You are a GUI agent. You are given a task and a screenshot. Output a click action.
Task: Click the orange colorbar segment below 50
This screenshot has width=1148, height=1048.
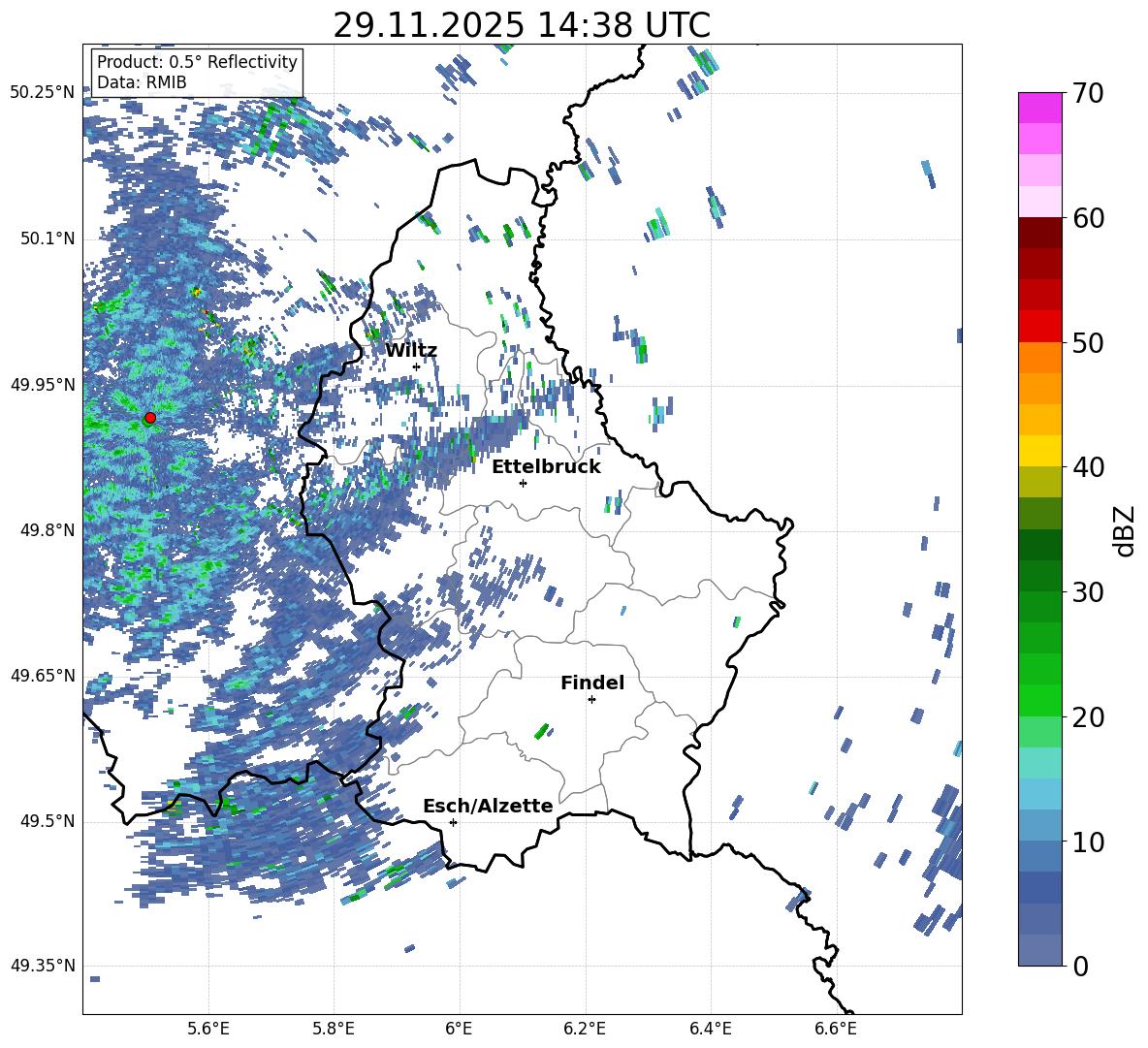pos(1039,358)
